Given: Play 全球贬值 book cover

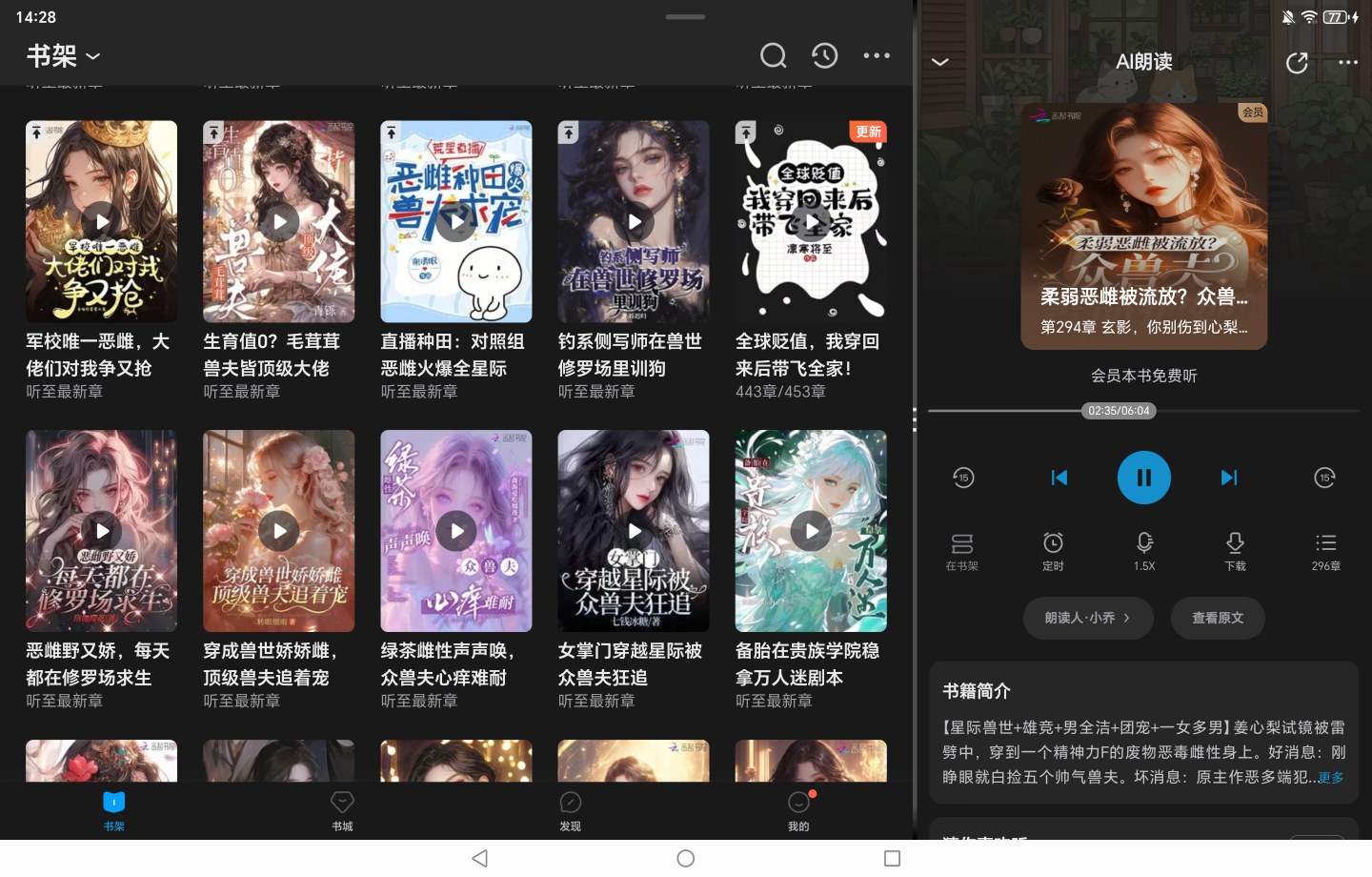Looking at the screenshot, I should tap(811, 221).
